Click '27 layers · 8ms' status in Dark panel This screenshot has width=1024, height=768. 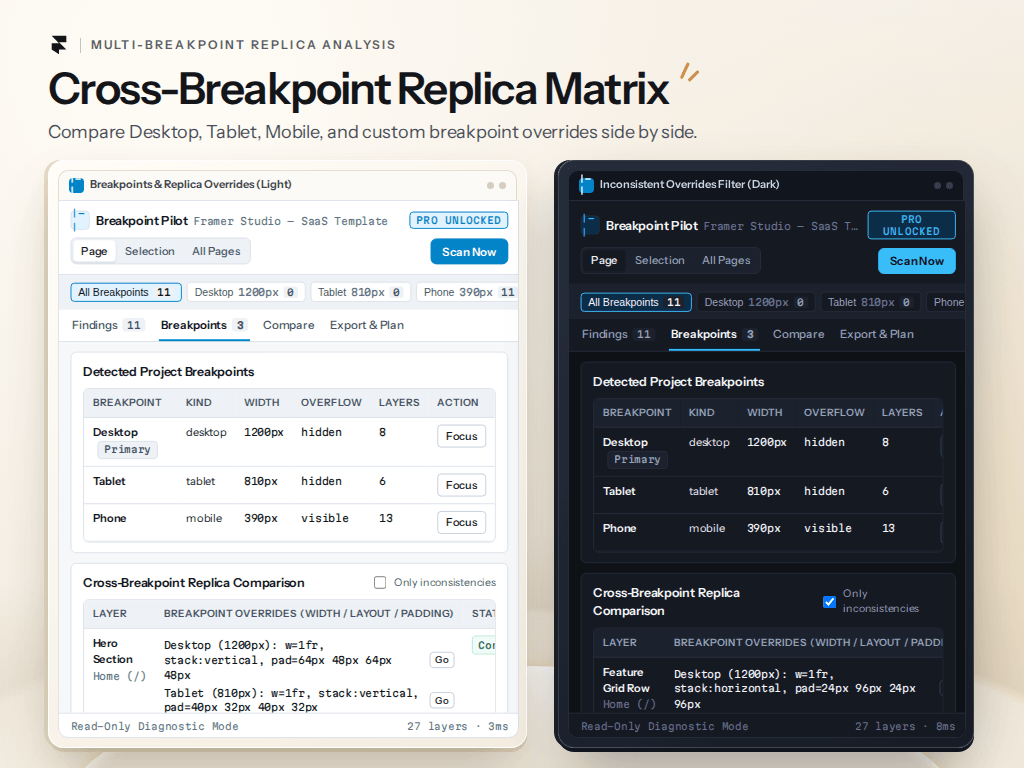(x=904, y=726)
